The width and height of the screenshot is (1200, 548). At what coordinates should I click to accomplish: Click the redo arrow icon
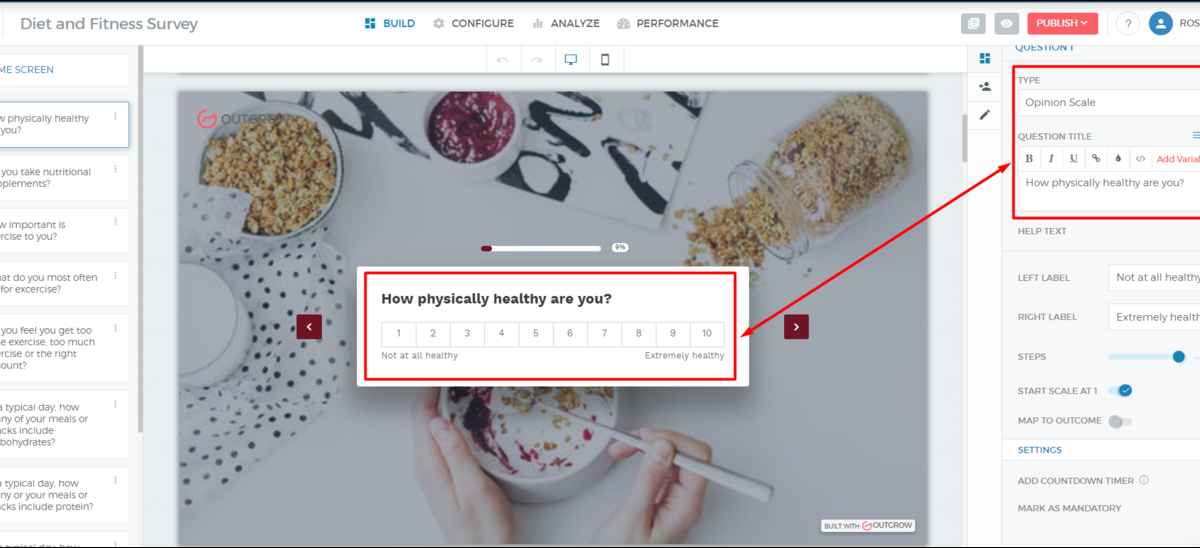[x=536, y=60]
